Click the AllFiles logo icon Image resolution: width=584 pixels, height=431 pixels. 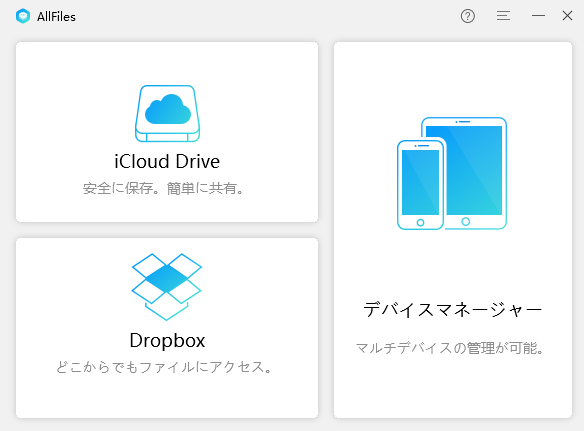[23, 16]
